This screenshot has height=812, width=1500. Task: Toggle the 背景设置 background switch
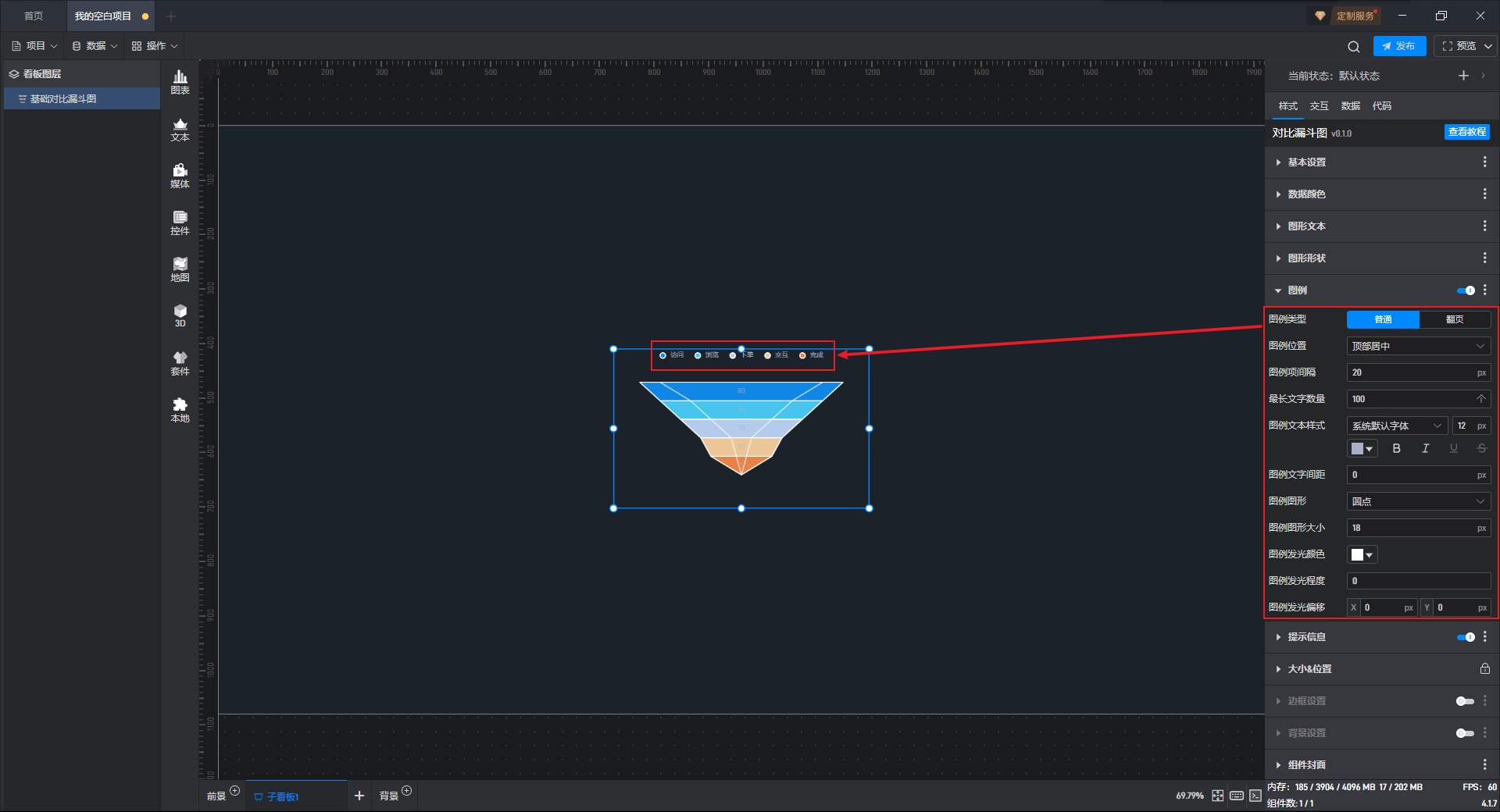click(1466, 733)
